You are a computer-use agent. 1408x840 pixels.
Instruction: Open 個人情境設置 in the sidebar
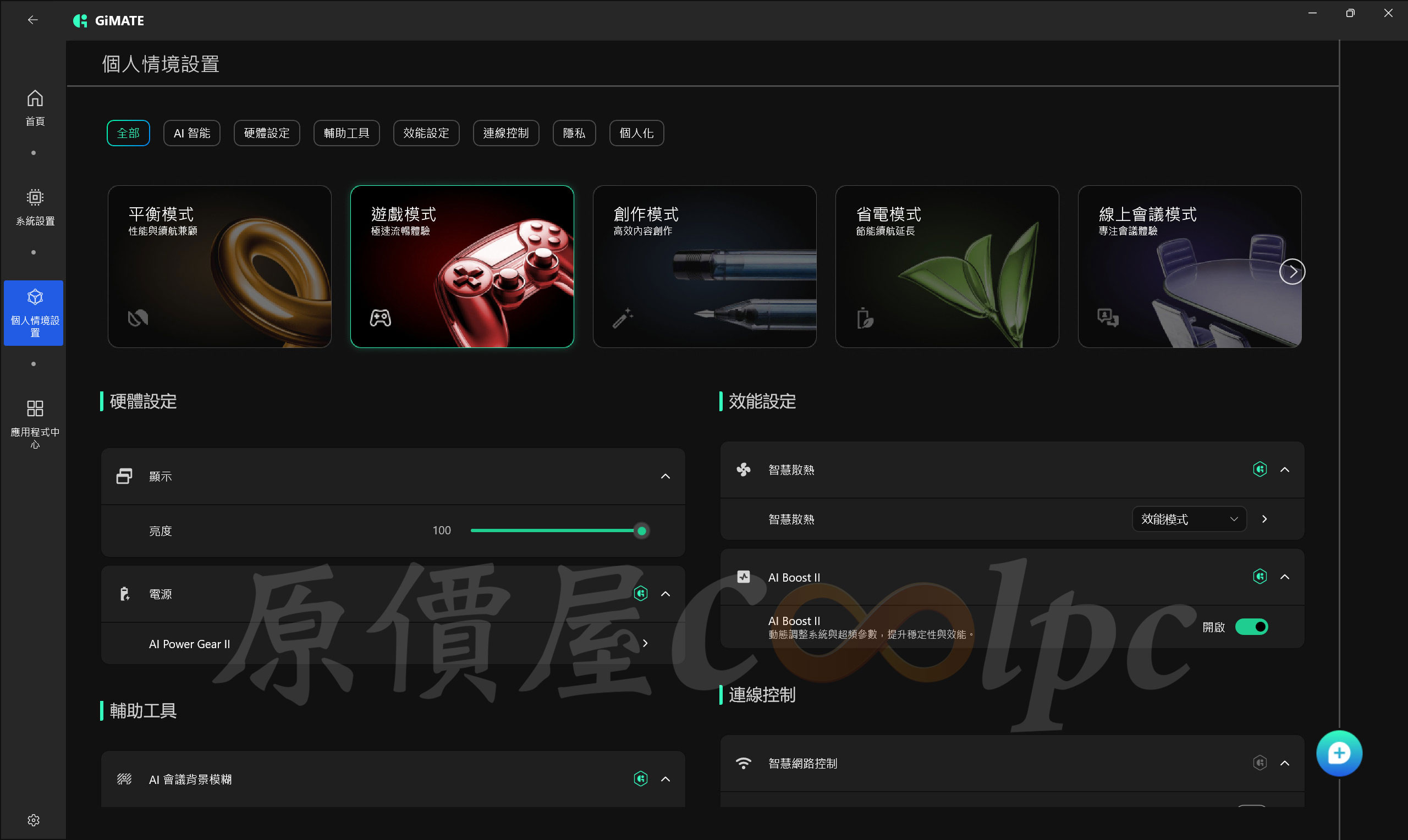coord(34,313)
